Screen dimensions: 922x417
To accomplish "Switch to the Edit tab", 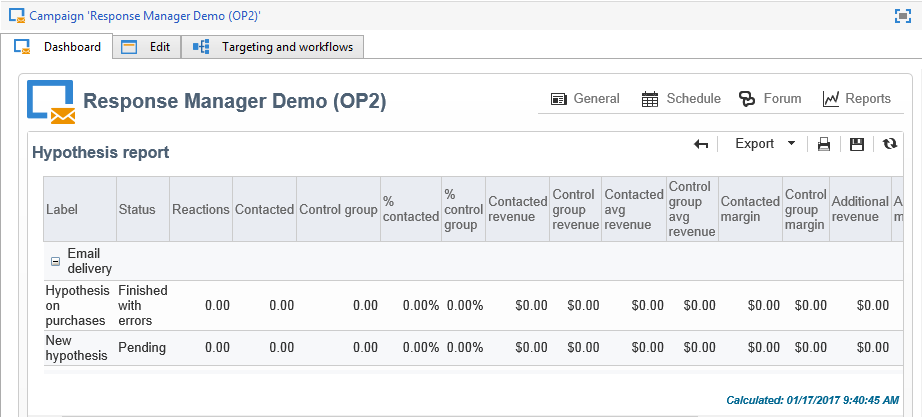I will click(147, 47).
